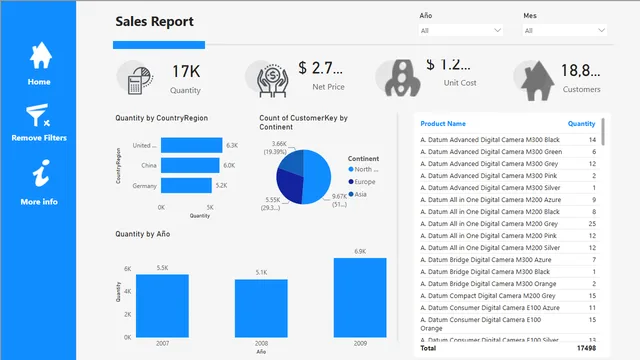Click the 6.9K data label above 2009
Screen dimensions: 640x360
[x=360, y=251]
